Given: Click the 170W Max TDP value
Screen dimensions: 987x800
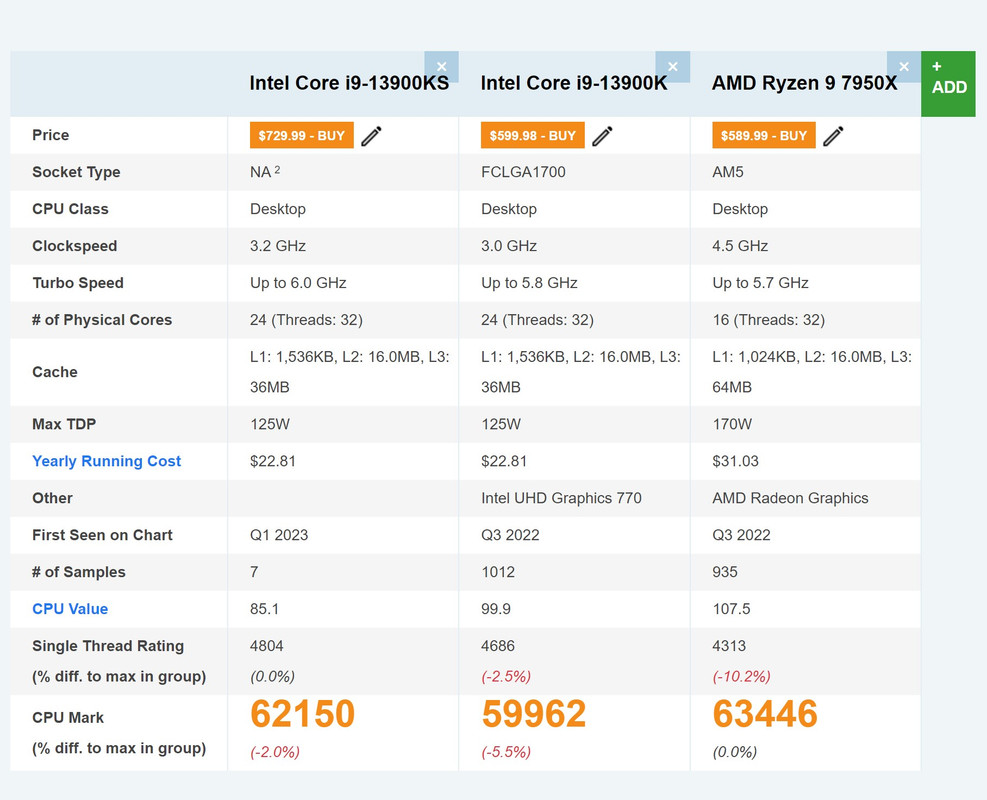Looking at the screenshot, I should tap(732, 424).
